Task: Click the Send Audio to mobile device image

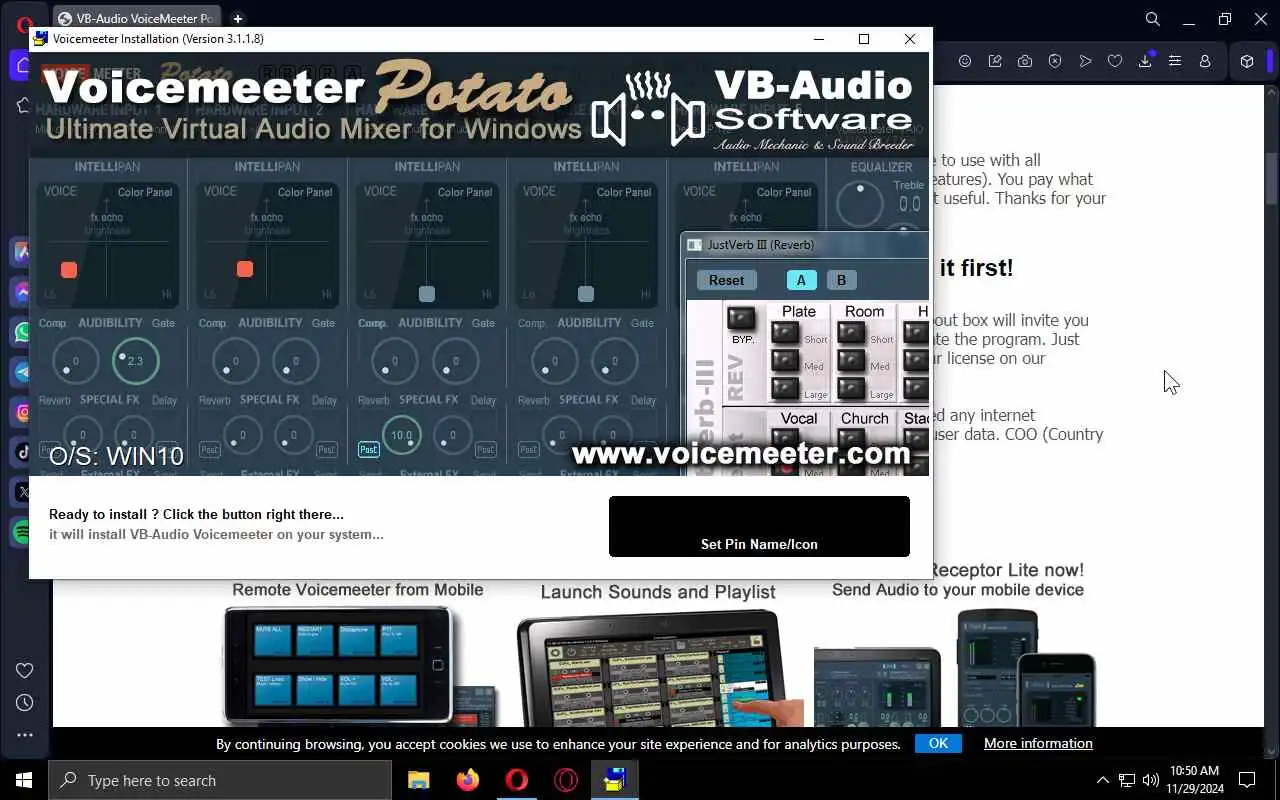Action: (x=957, y=668)
